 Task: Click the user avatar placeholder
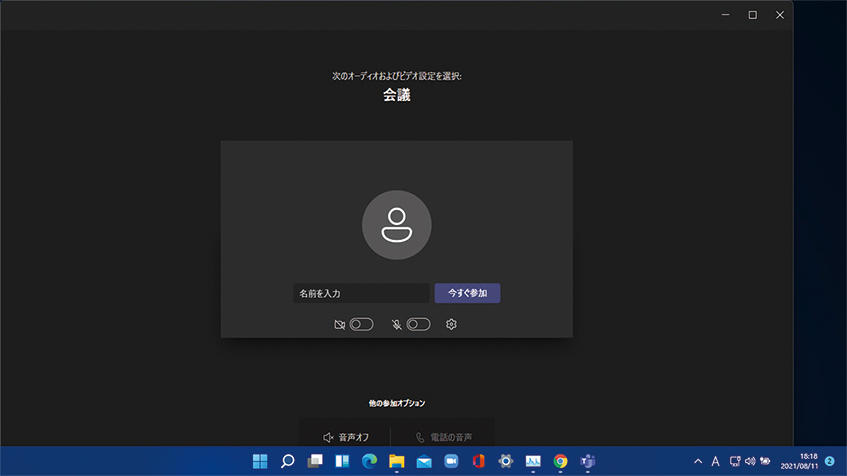[396, 225]
